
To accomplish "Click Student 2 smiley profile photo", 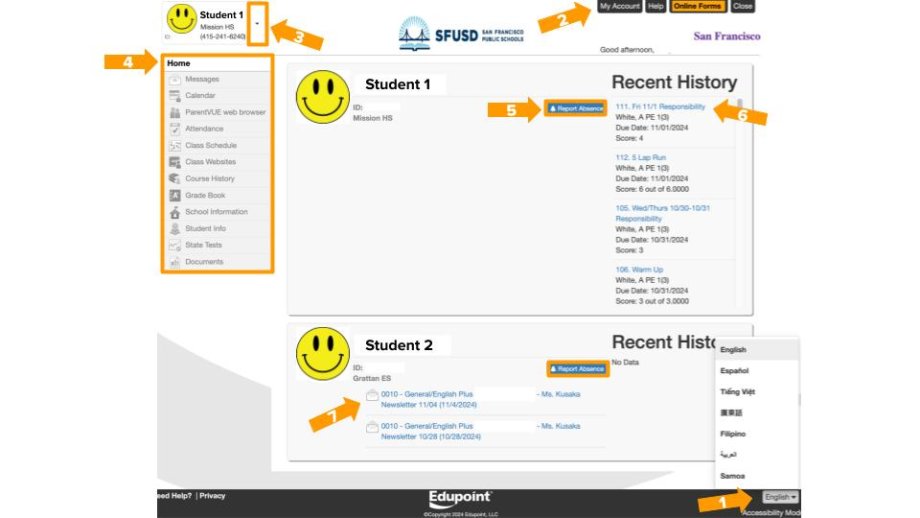I will click(x=322, y=352).
